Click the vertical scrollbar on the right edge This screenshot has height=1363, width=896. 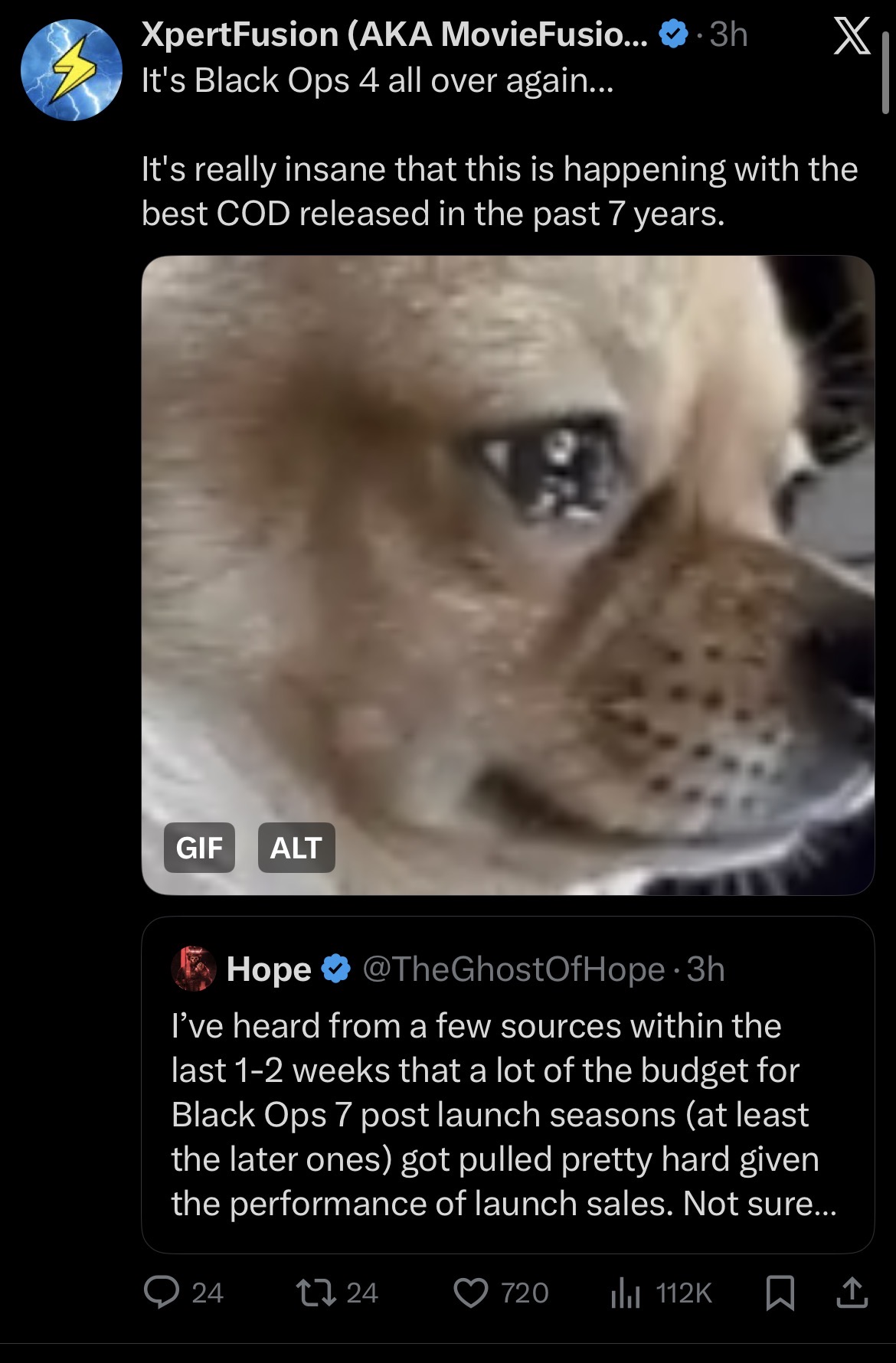(x=886, y=73)
